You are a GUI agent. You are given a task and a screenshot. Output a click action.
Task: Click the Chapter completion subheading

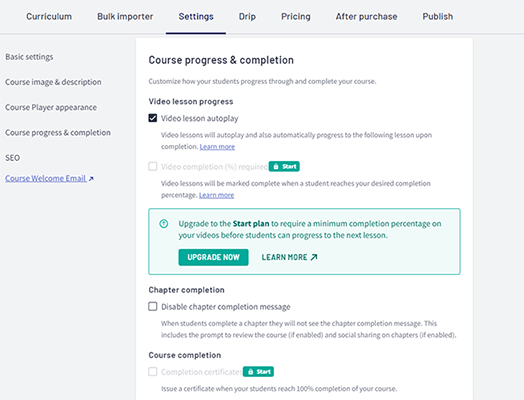click(186, 290)
